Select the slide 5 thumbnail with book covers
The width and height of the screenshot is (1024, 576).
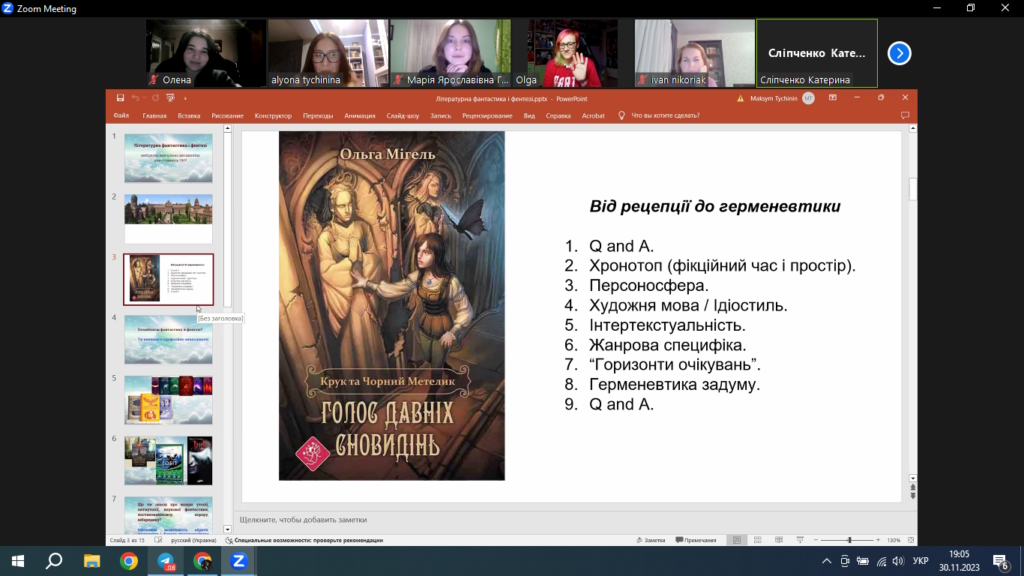point(168,400)
